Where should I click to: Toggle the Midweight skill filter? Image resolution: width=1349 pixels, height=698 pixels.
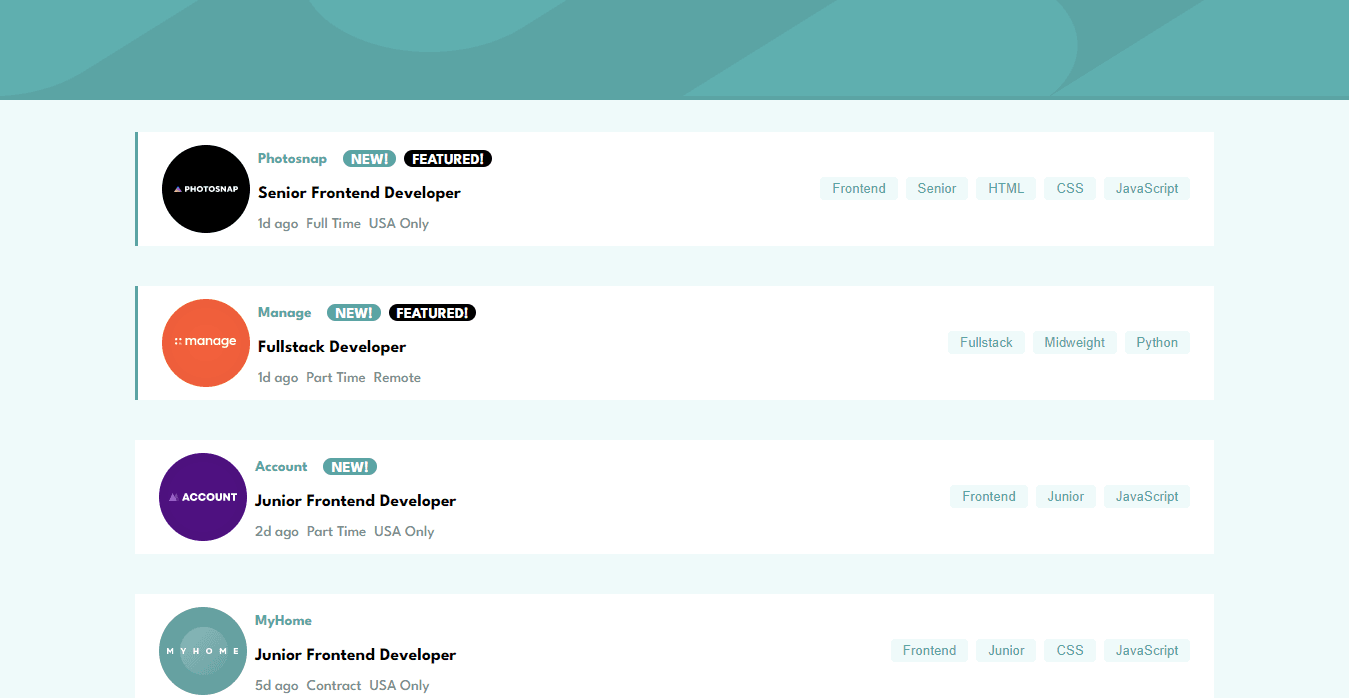point(1074,342)
